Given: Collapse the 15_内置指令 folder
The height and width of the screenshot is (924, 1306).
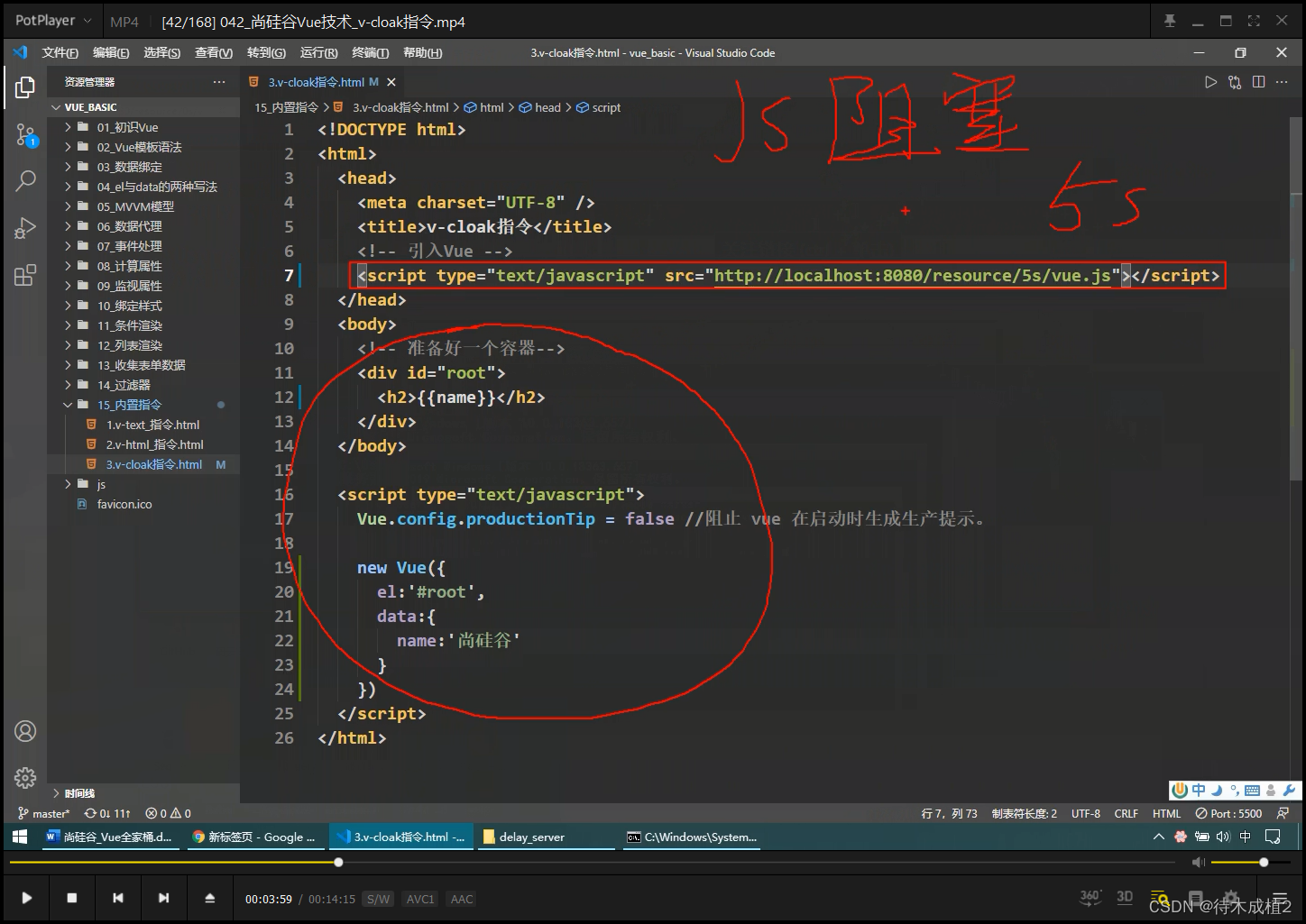Looking at the screenshot, I should [x=144, y=405].
